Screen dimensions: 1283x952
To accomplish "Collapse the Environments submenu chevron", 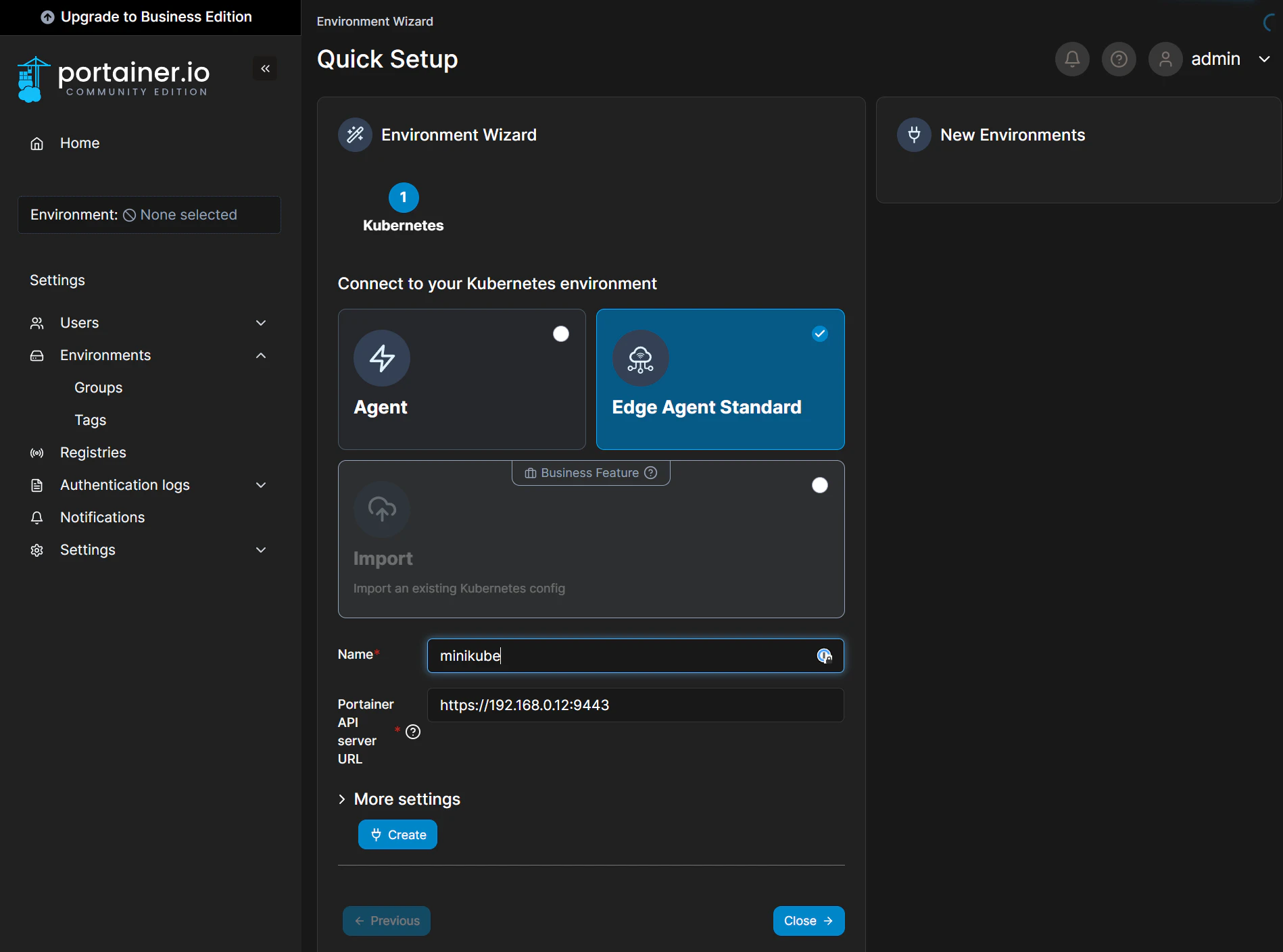I will point(261,355).
